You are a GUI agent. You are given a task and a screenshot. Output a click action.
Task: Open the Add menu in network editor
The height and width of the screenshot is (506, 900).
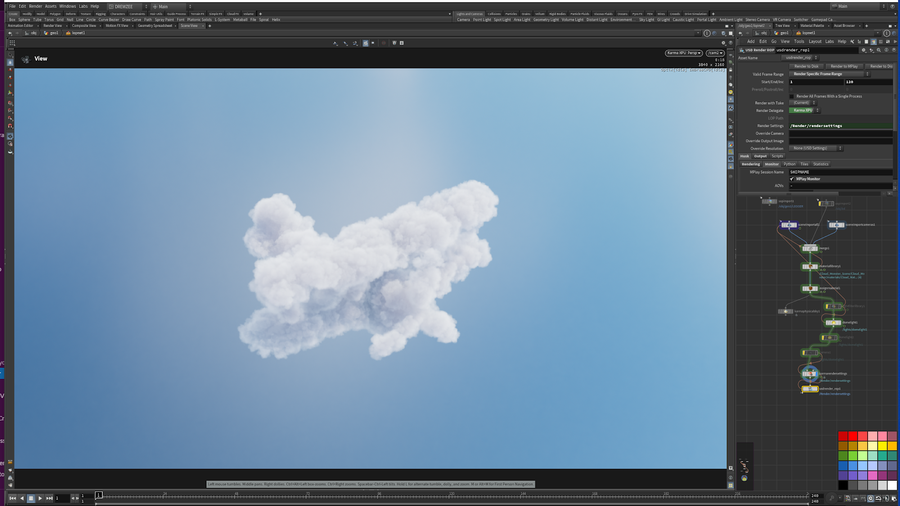pyautogui.click(x=751, y=41)
